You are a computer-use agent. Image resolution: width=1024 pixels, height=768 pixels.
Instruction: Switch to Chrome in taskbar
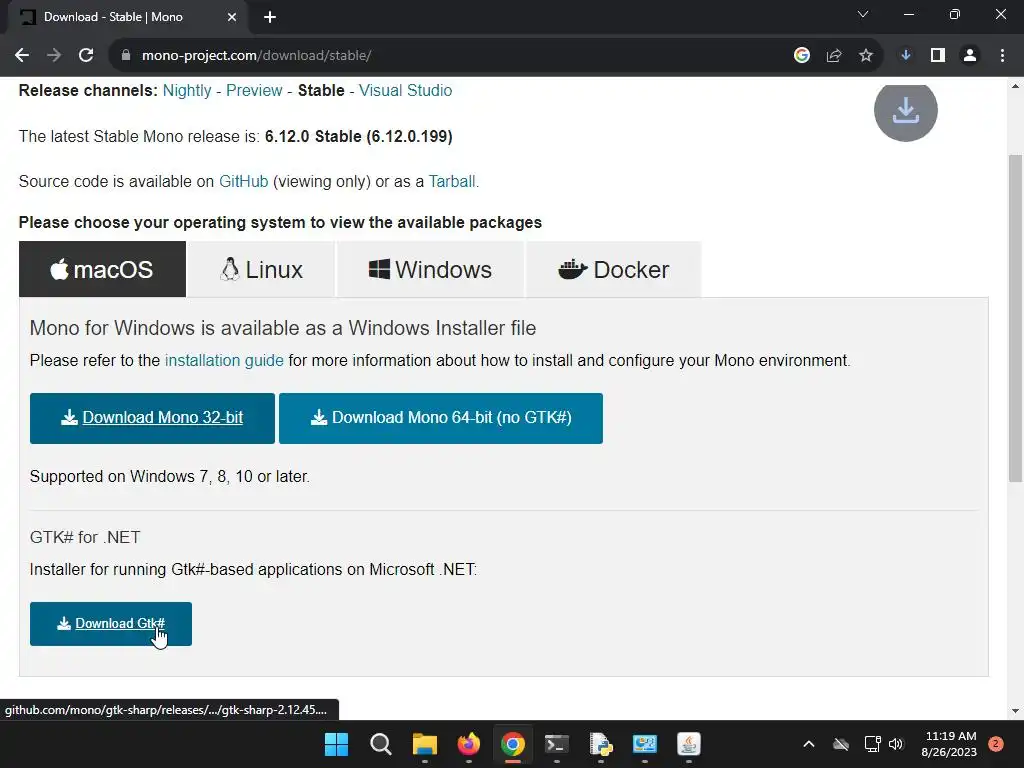pyautogui.click(x=513, y=744)
